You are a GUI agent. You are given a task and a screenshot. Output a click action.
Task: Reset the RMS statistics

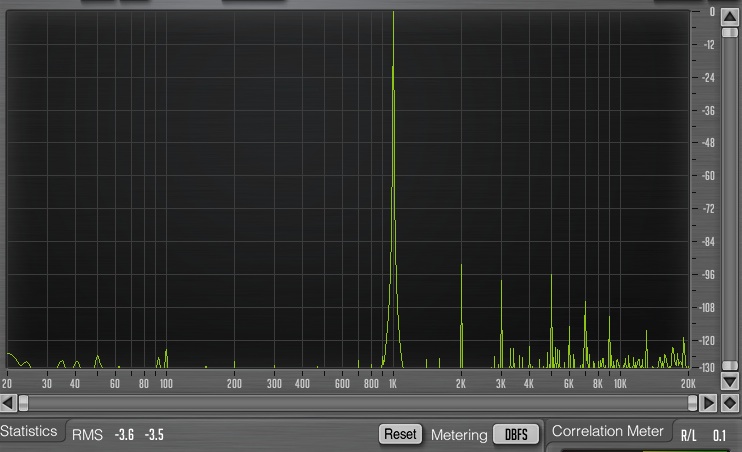pyautogui.click(x=400, y=434)
